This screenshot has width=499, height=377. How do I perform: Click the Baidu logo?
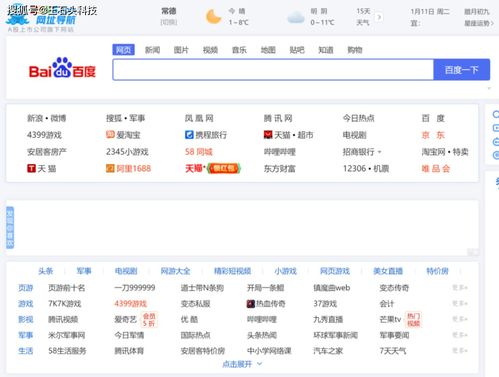coord(62,68)
